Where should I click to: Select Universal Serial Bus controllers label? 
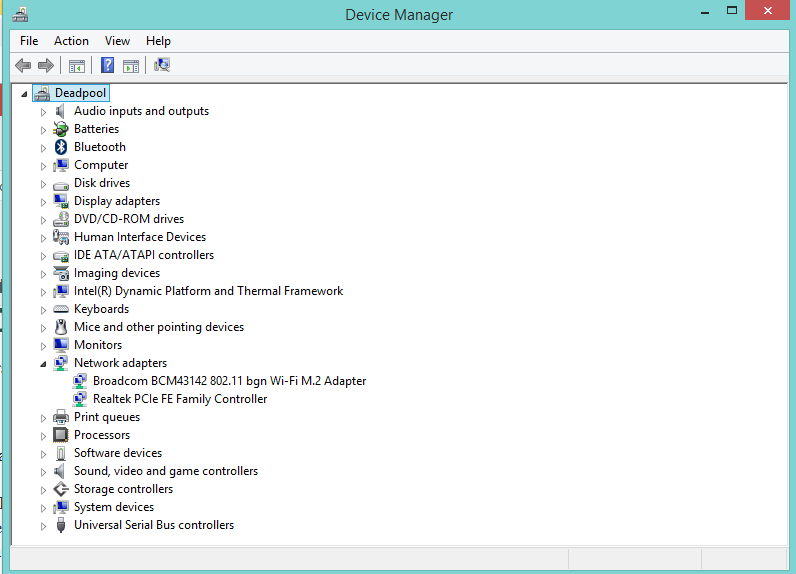point(154,525)
